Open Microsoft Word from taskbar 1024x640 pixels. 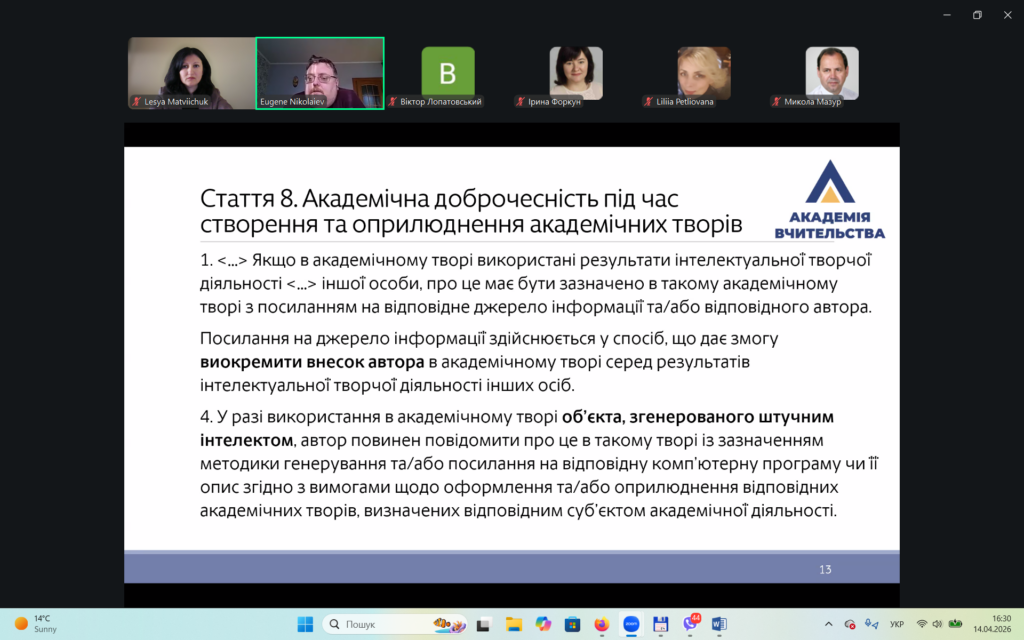pyautogui.click(x=718, y=624)
